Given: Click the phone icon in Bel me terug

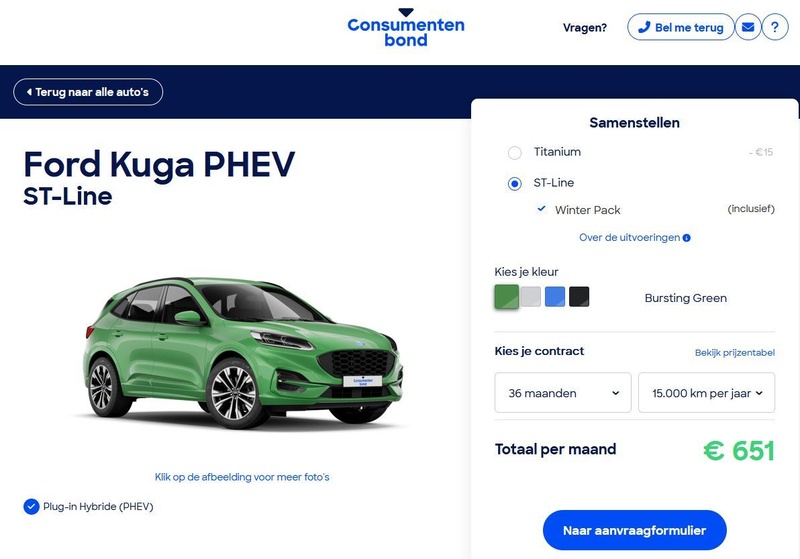Looking at the screenshot, I should 644,27.
